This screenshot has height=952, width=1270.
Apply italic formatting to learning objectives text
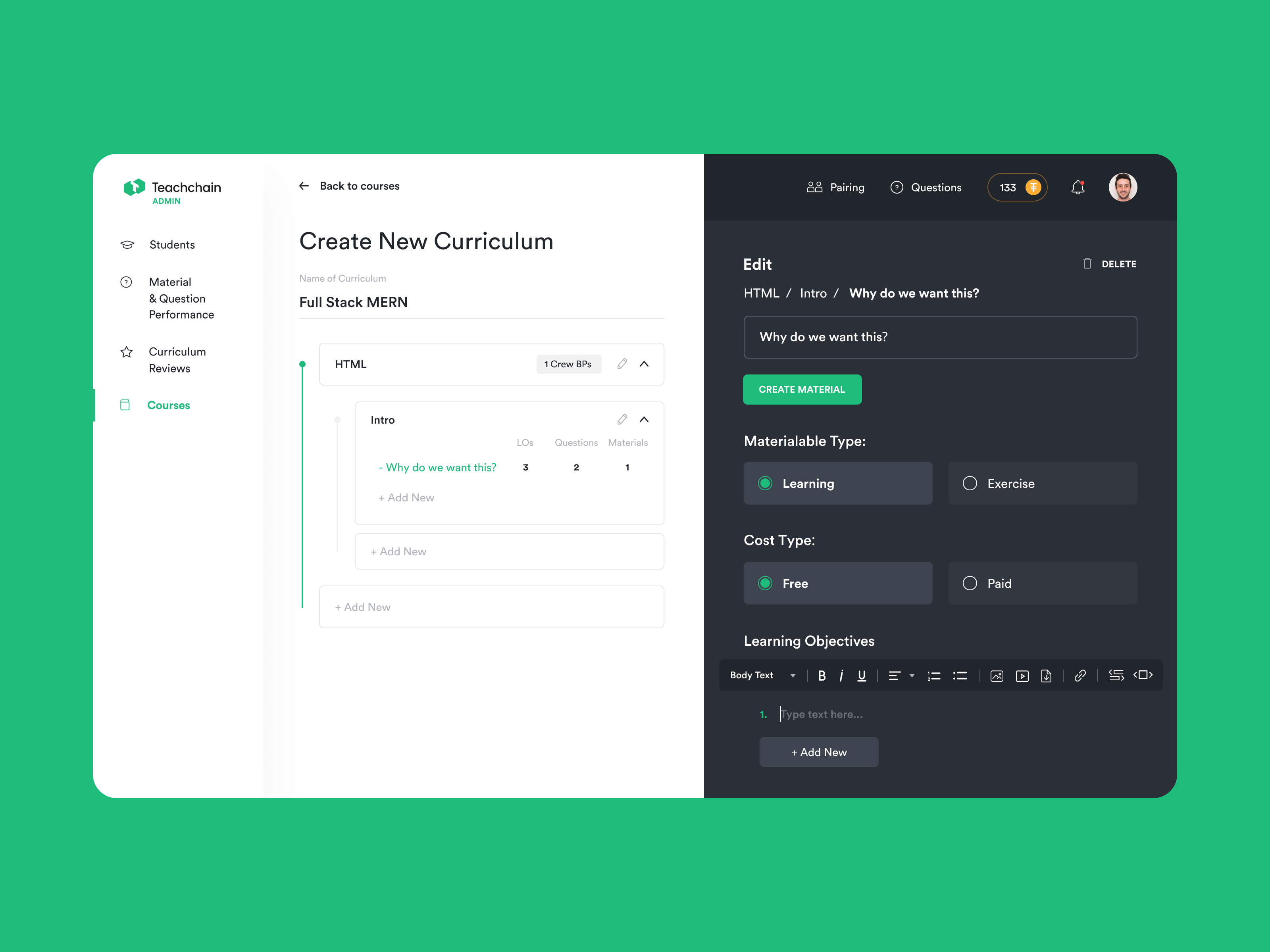(842, 676)
